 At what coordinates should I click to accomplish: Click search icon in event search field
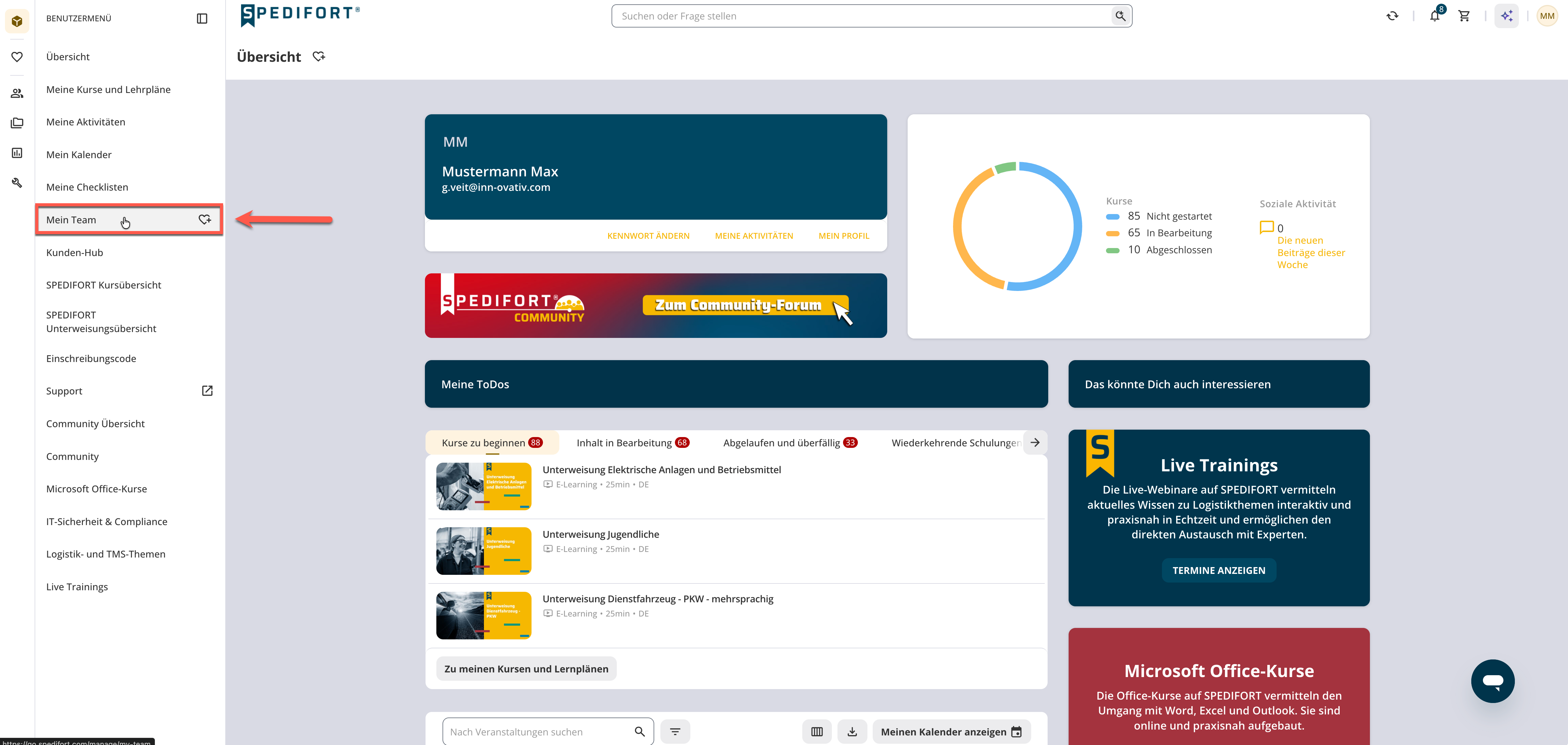pyautogui.click(x=640, y=731)
